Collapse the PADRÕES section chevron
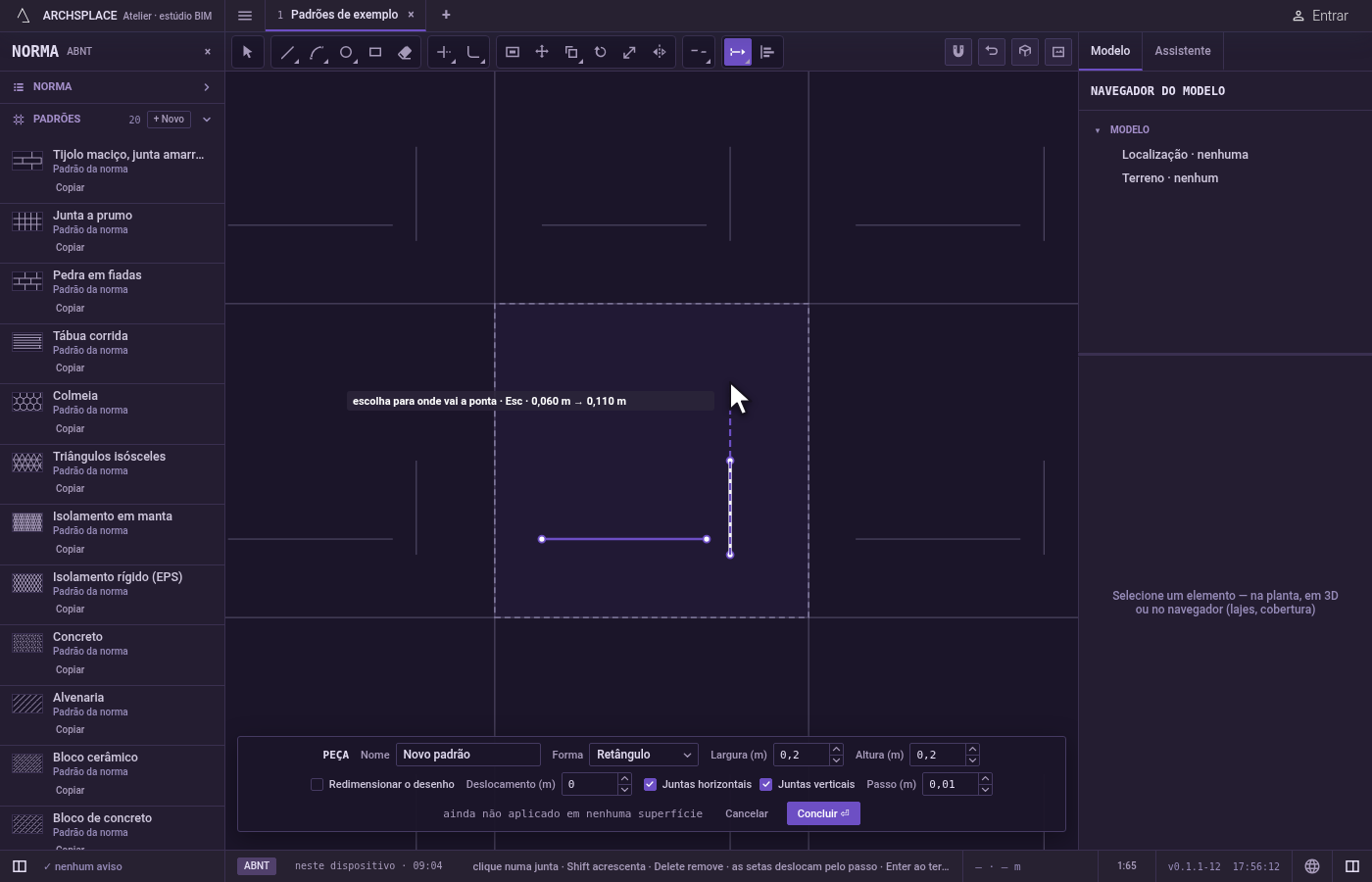1372x882 pixels. (206, 120)
